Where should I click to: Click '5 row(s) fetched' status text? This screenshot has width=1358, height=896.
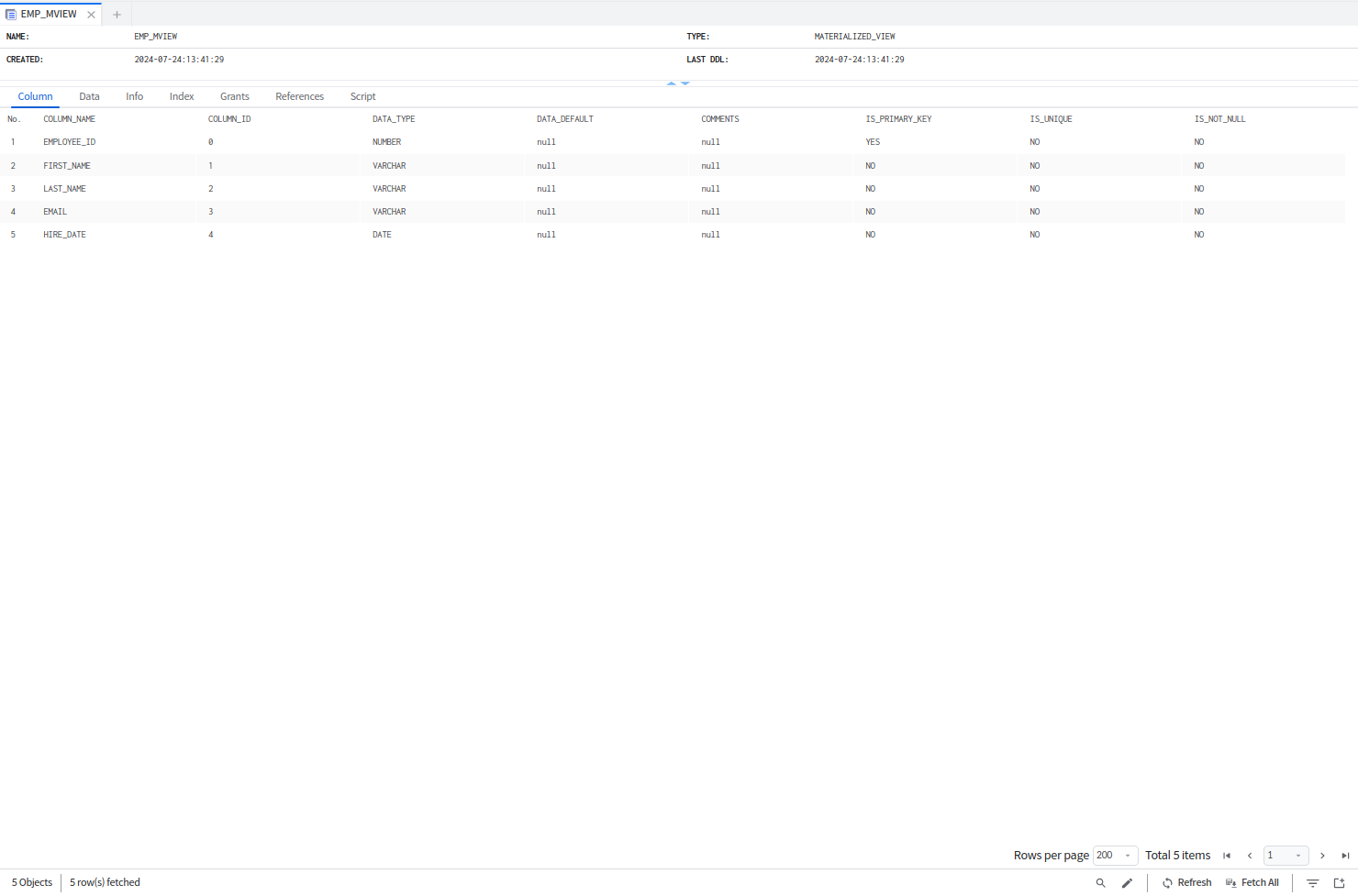click(x=105, y=883)
